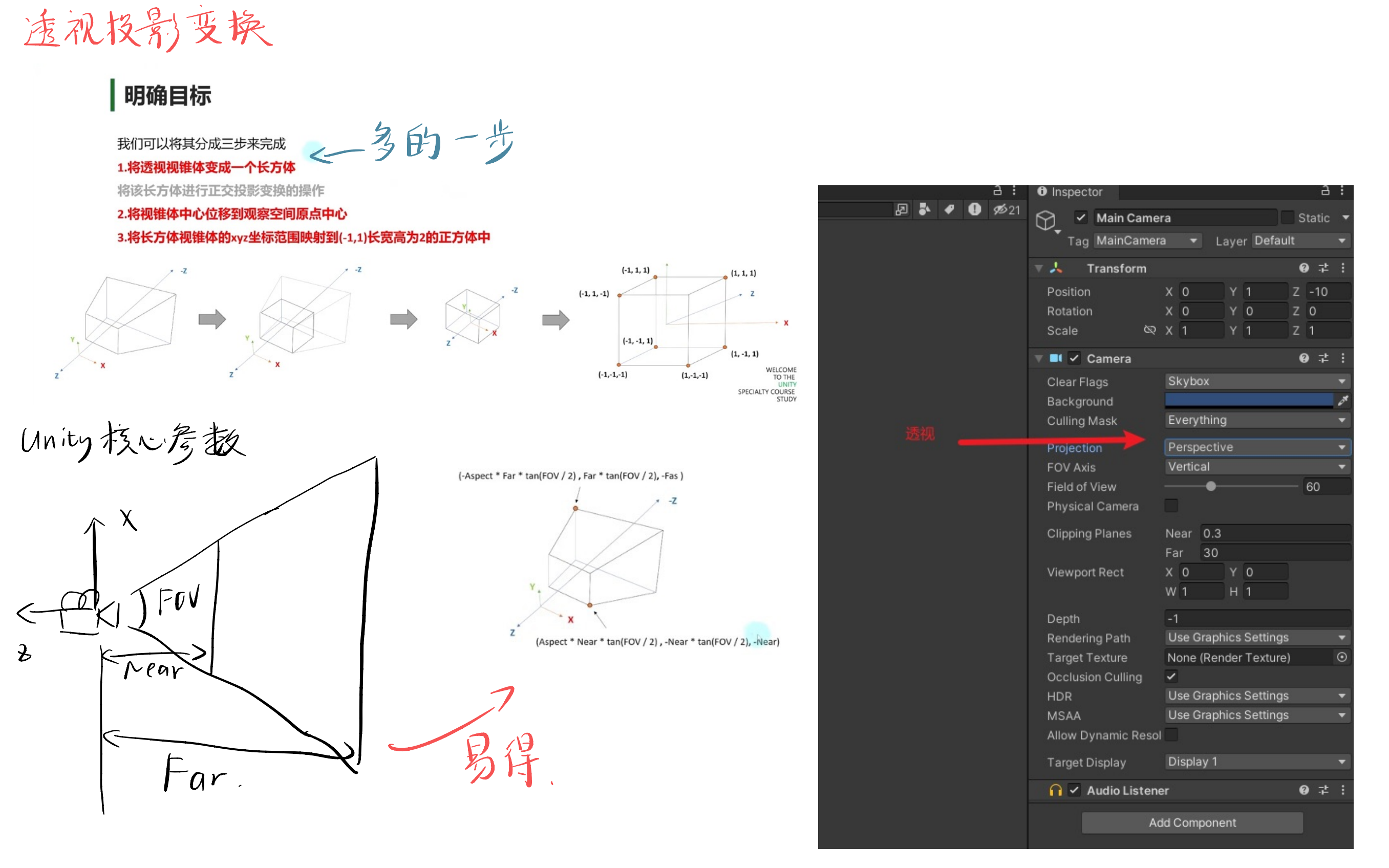Open Audio Listener help icon
This screenshot has height=868, width=1389.
pos(1303,790)
